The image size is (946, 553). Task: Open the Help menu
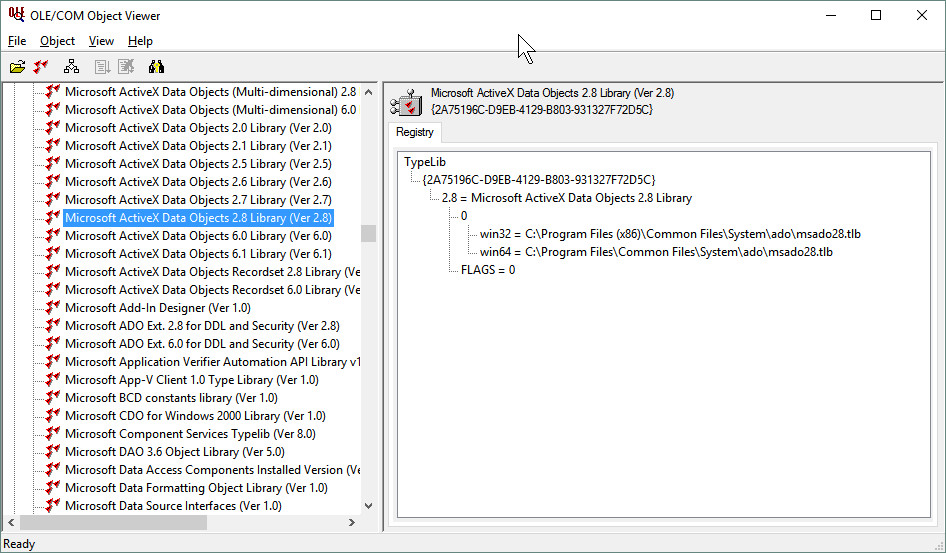tap(140, 41)
